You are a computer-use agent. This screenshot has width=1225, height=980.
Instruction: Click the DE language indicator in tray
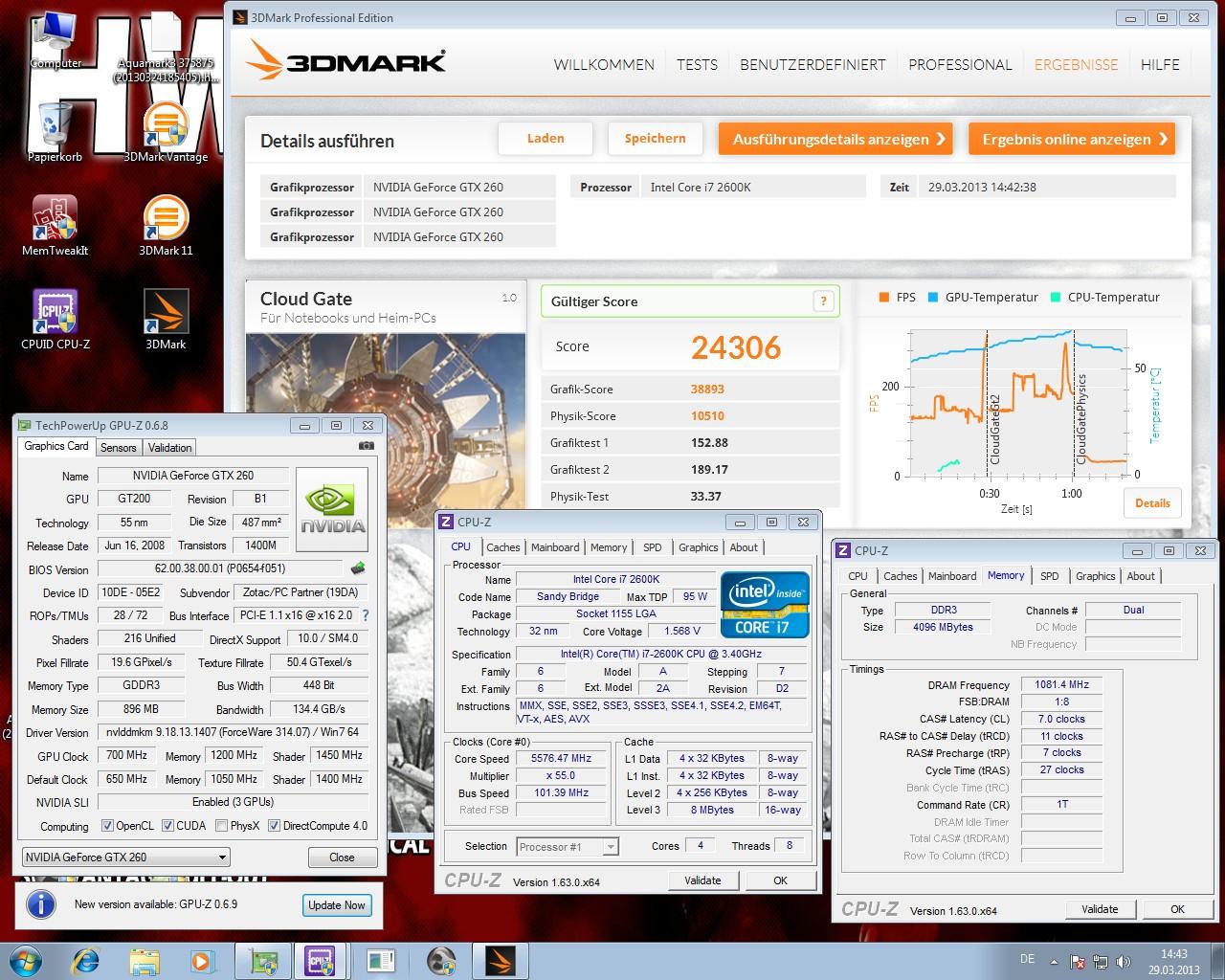1028,959
